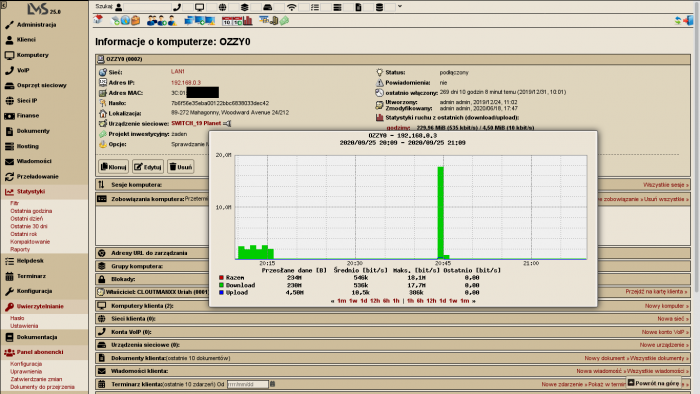Click the customer warning icon with yellow triangle
The height and width of the screenshot is (394, 700).
tap(172, 20)
